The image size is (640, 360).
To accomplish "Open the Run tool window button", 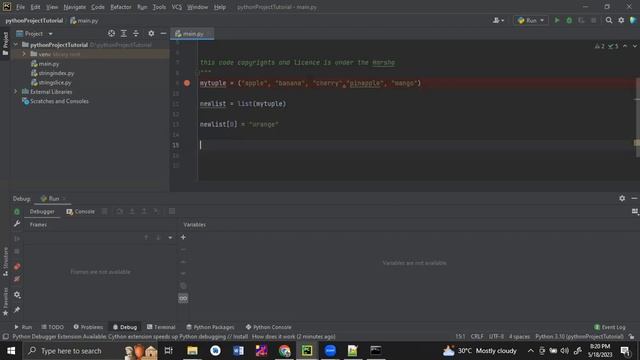I will tap(23, 327).
